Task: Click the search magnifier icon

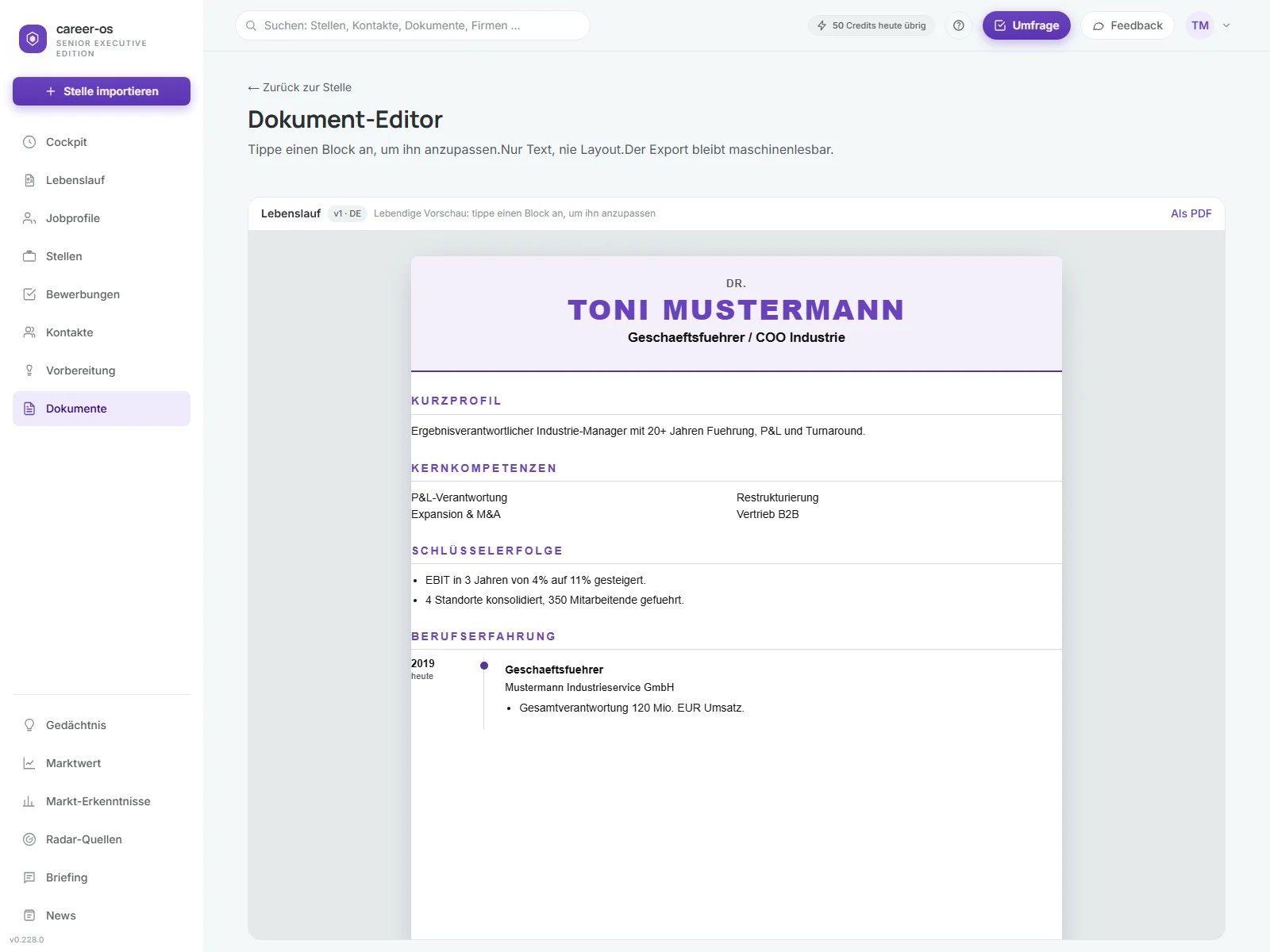Action: click(x=251, y=25)
